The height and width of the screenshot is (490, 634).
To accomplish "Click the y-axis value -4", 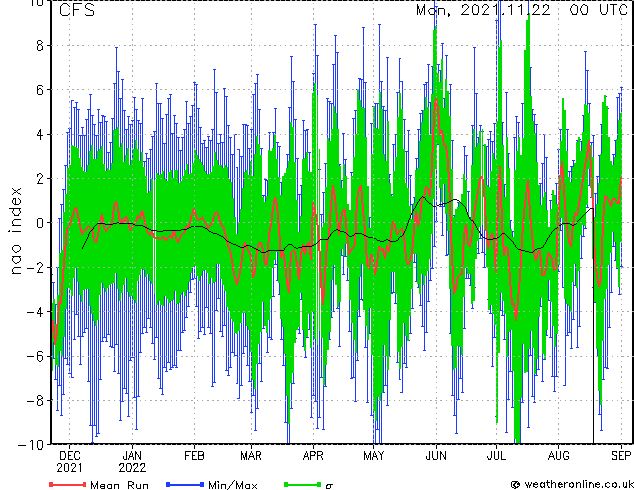I will 35,312.
